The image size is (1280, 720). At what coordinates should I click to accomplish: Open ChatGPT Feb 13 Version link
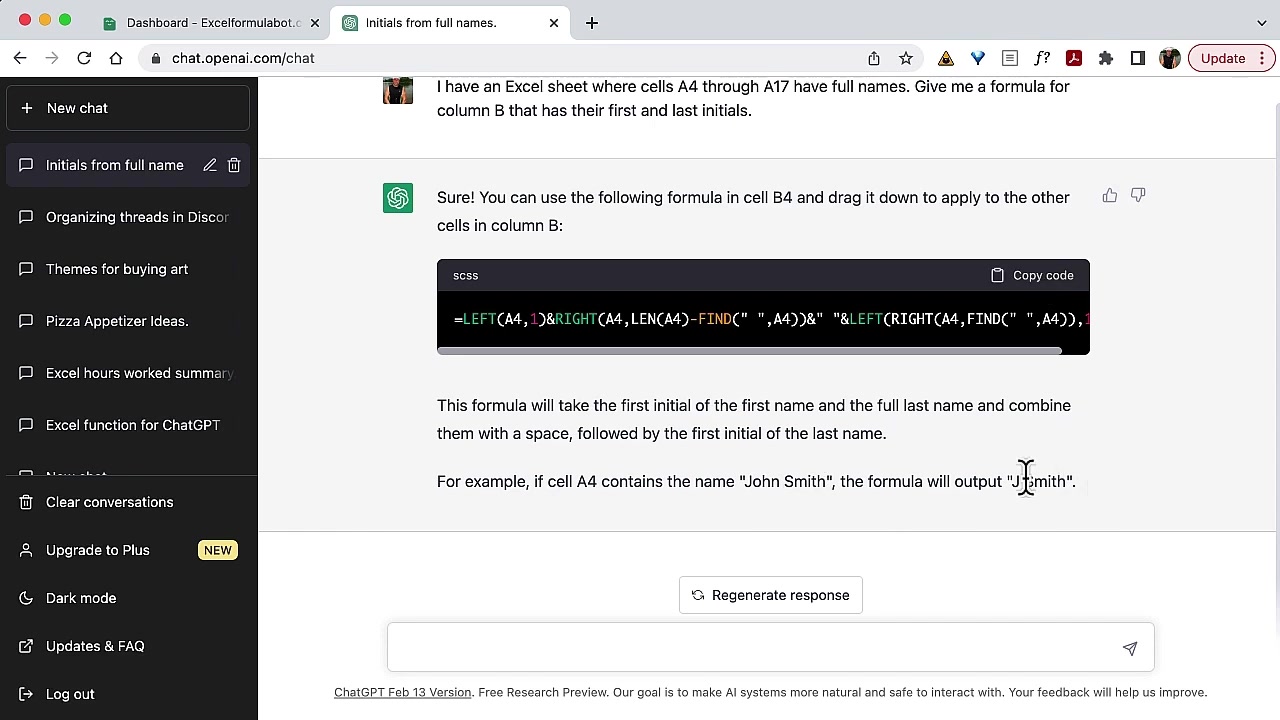pos(402,692)
